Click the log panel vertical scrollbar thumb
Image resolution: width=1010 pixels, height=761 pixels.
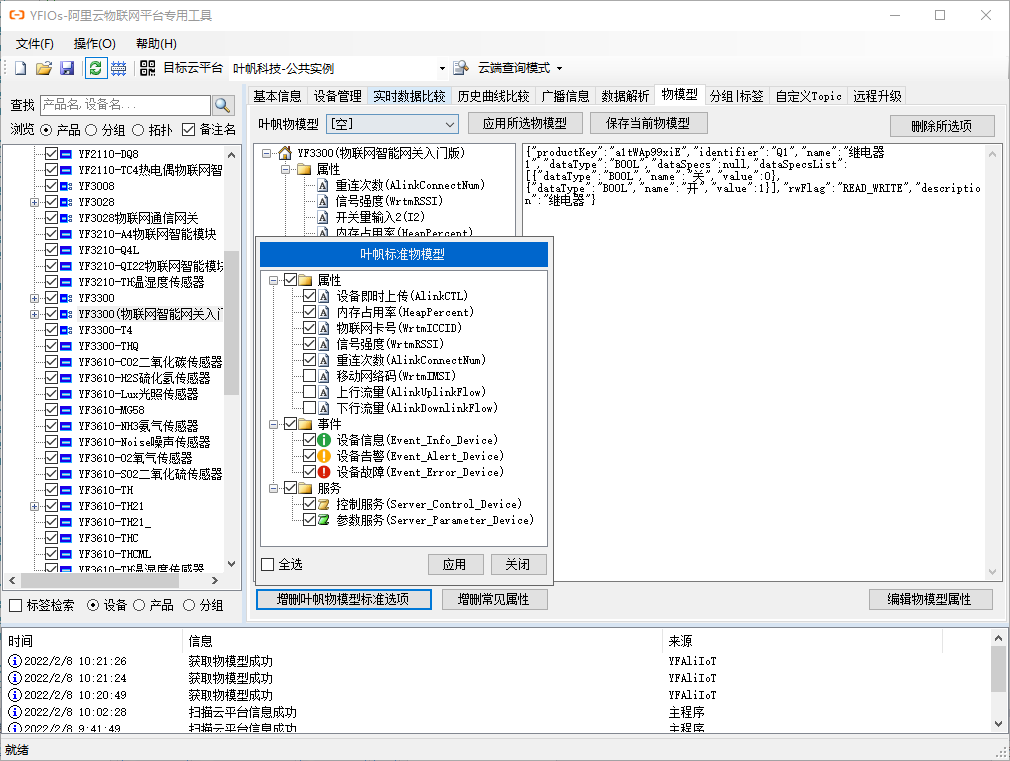(x=998, y=669)
